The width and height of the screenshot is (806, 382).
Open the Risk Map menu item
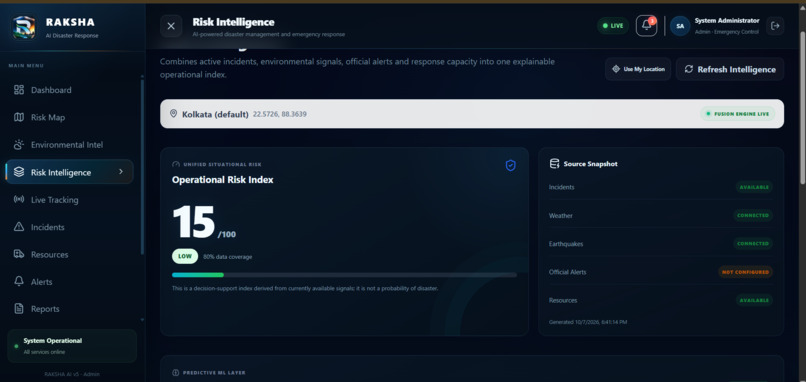pos(69,117)
